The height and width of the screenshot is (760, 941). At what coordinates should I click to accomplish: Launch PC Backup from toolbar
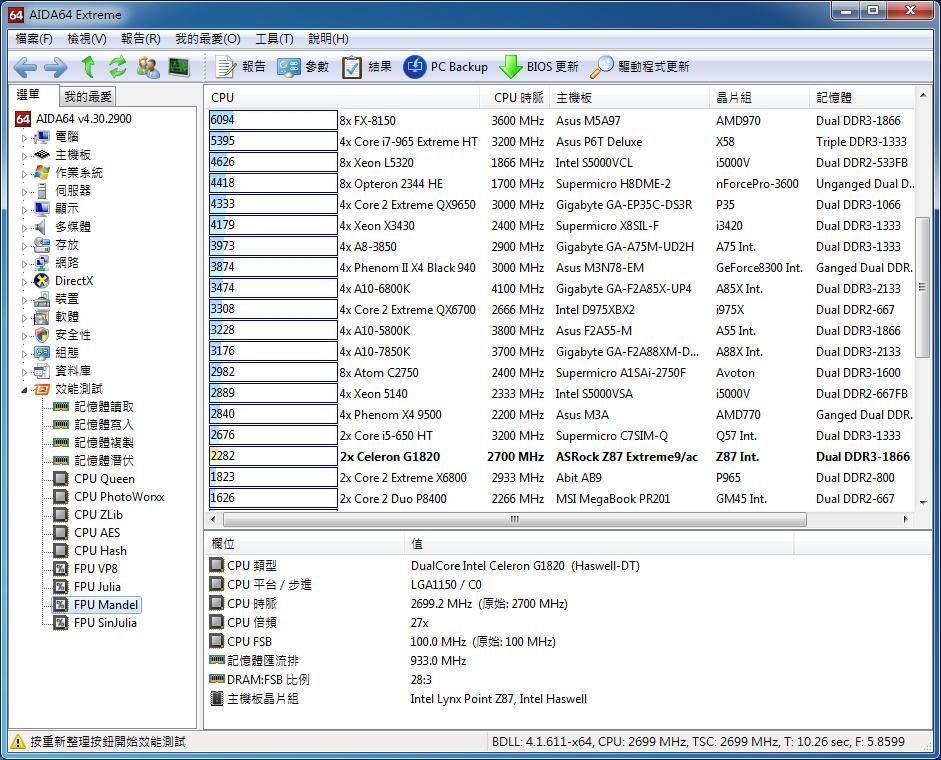(445, 67)
